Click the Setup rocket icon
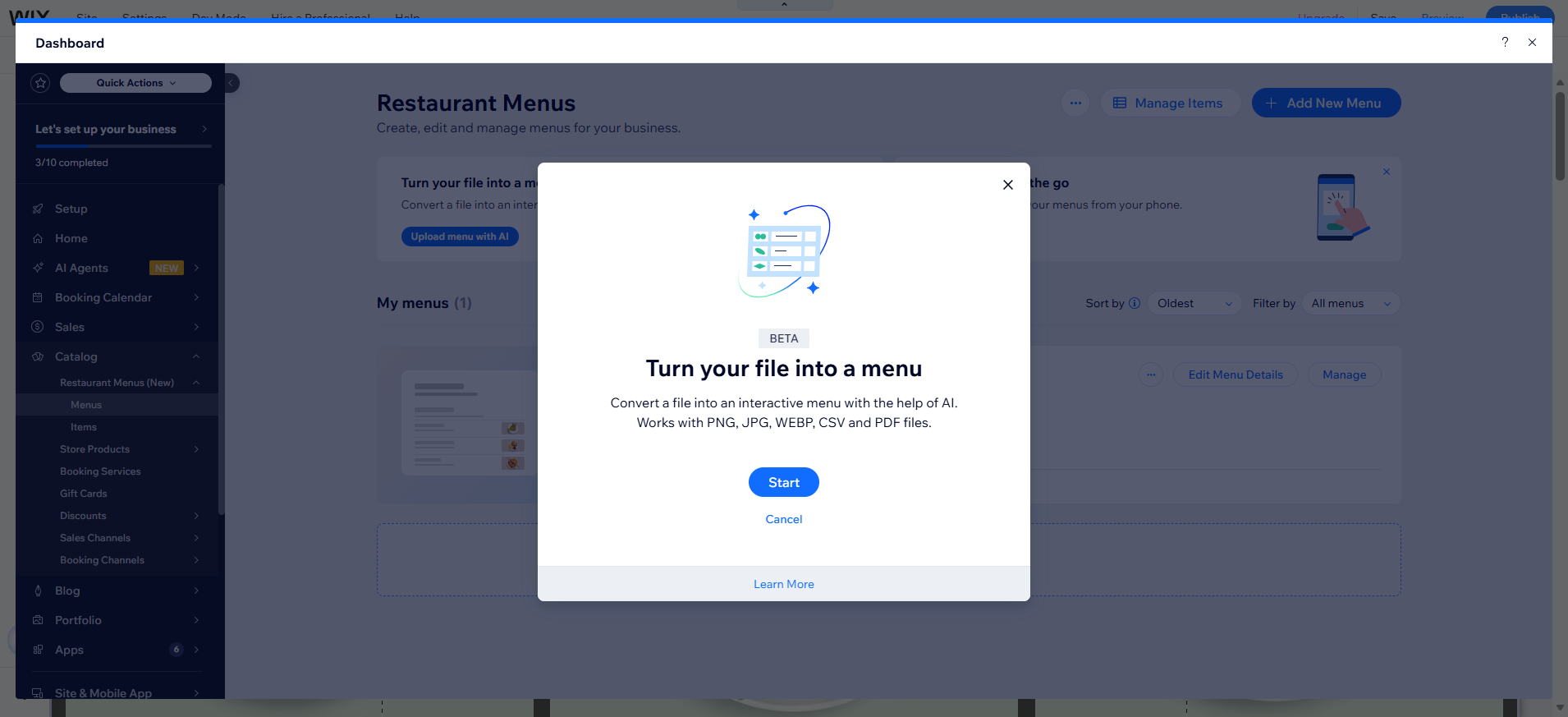Image resolution: width=1568 pixels, height=717 pixels. (38, 209)
